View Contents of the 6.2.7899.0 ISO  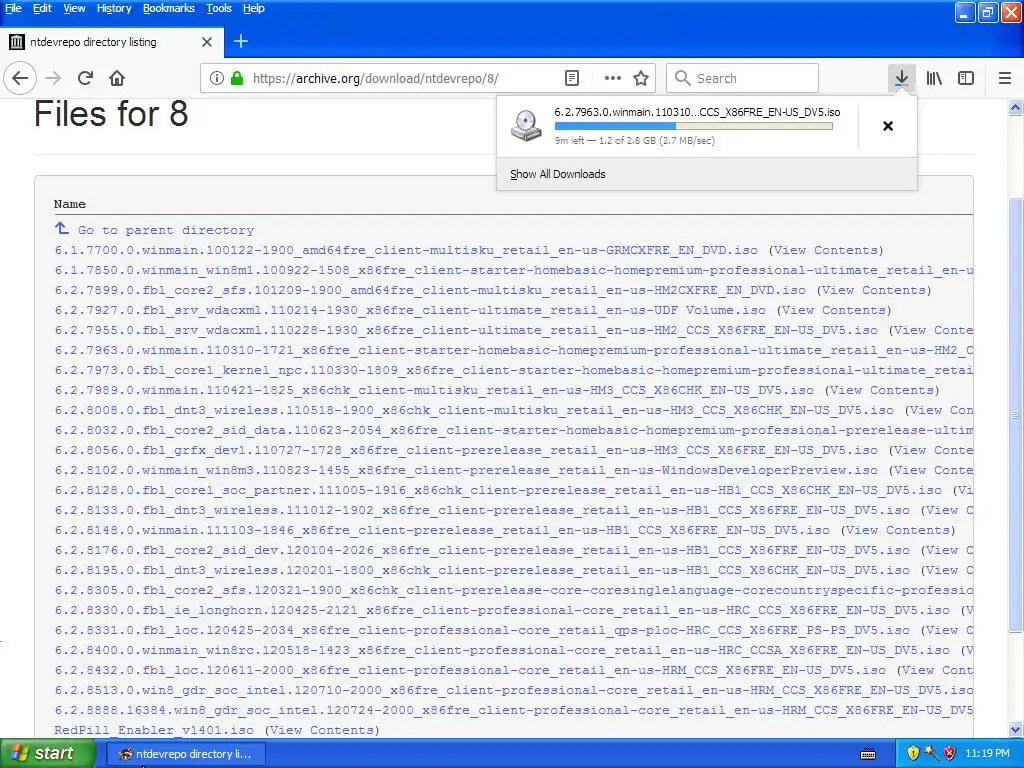[874, 290]
